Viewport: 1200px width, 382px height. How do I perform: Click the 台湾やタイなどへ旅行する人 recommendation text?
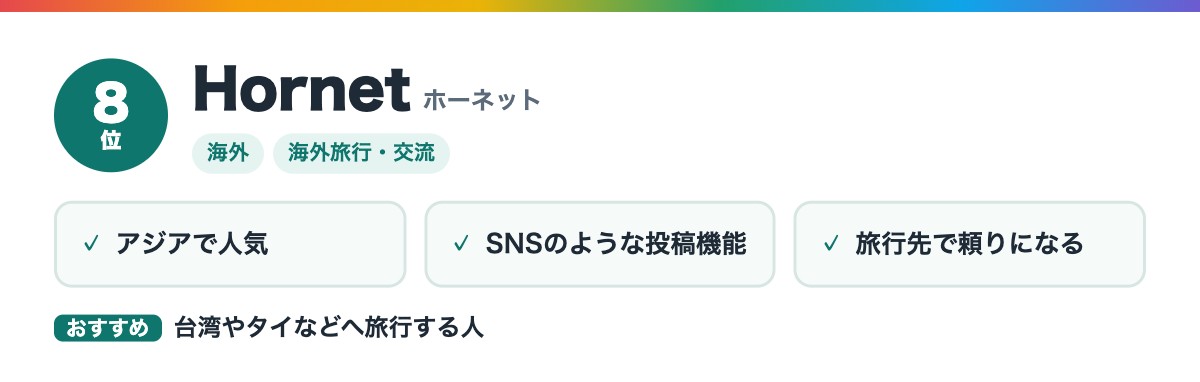click(x=329, y=328)
